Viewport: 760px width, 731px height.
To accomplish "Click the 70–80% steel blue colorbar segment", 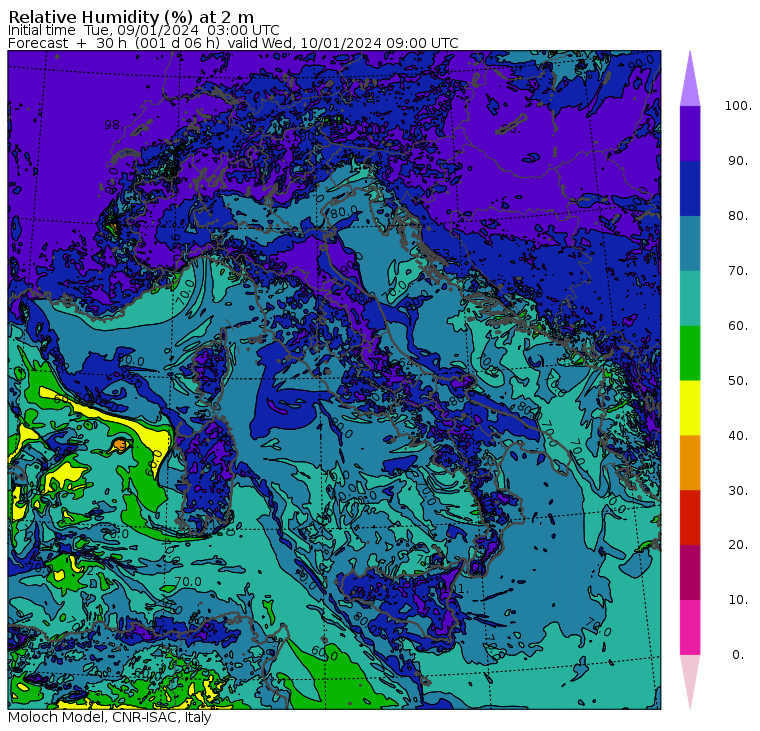I will tap(690, 243).
